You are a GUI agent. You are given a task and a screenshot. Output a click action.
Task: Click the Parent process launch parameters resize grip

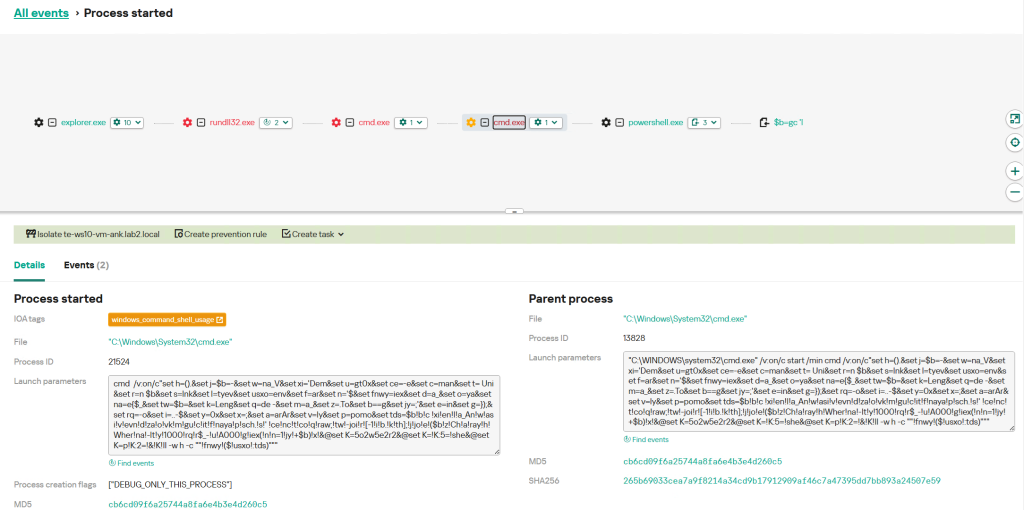(x=1011, y=428)
